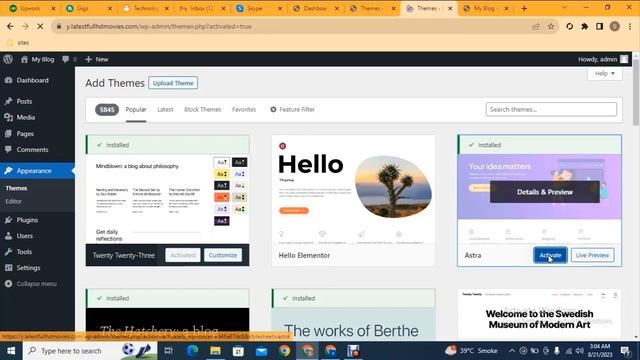Open Swedish Museum of Modern Art theme
Viewport: 640px width, 360px height.
(x=540, y=314)
